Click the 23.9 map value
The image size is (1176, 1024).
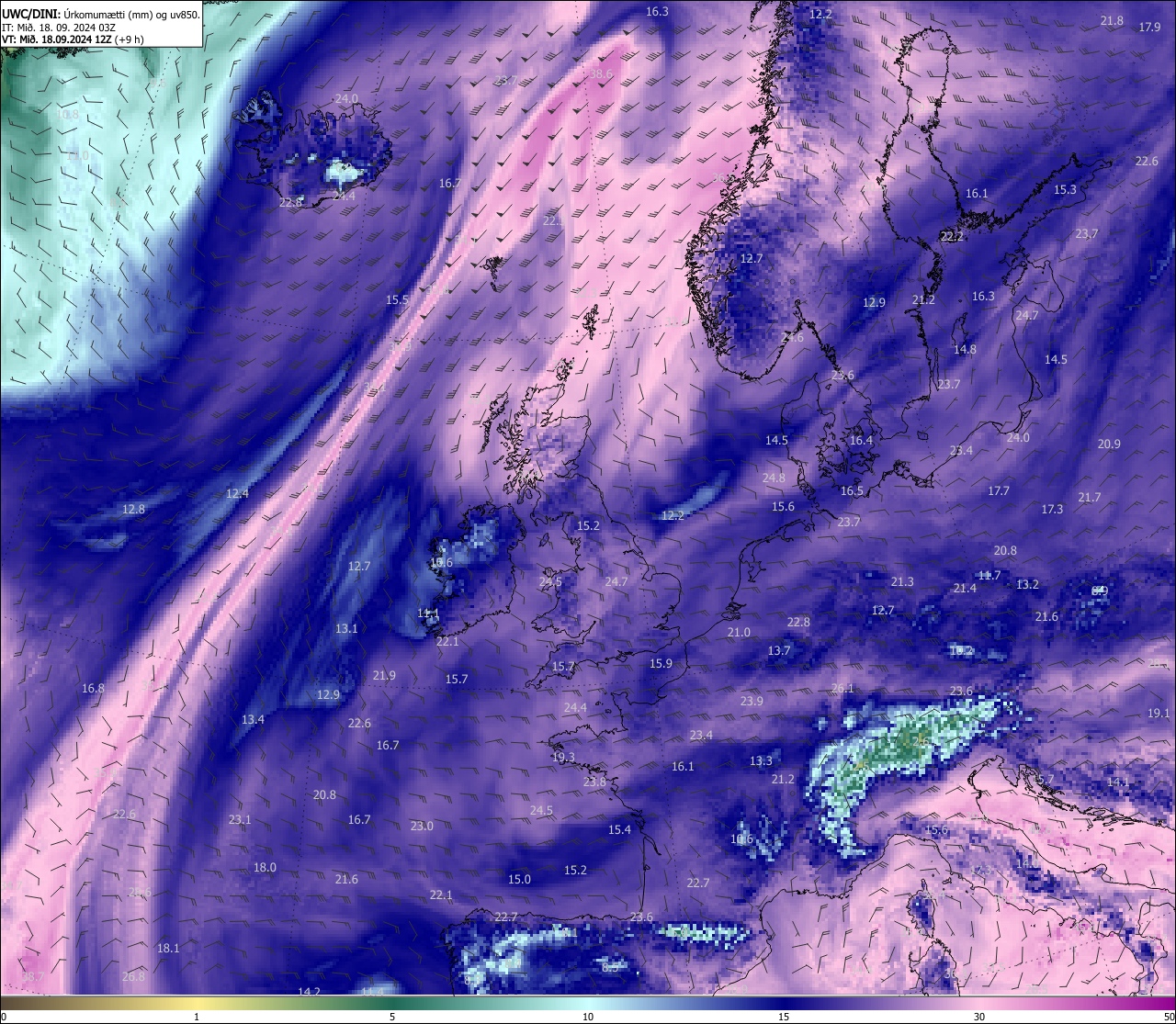click(752, 701)
